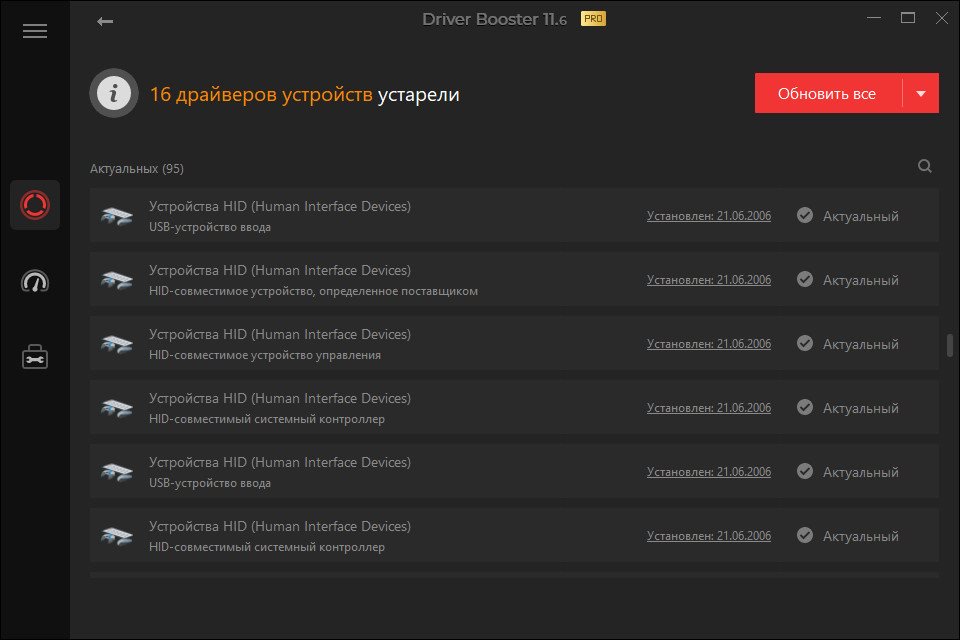This screenshot has height=640, width=960.
Task: Maximize the Driver Booster window
Action: coord(908,18)
